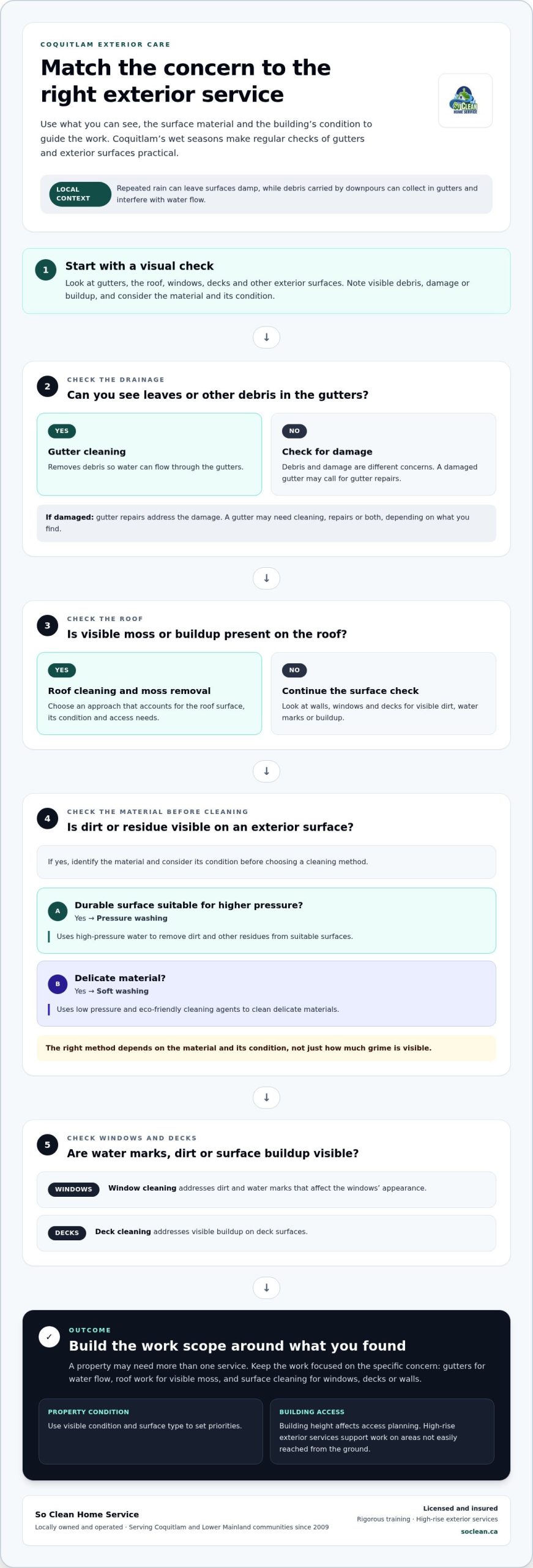This screenshot has height=1568, width=533.
Task: Click the step 3 number badge
Action: click(47, 625)
